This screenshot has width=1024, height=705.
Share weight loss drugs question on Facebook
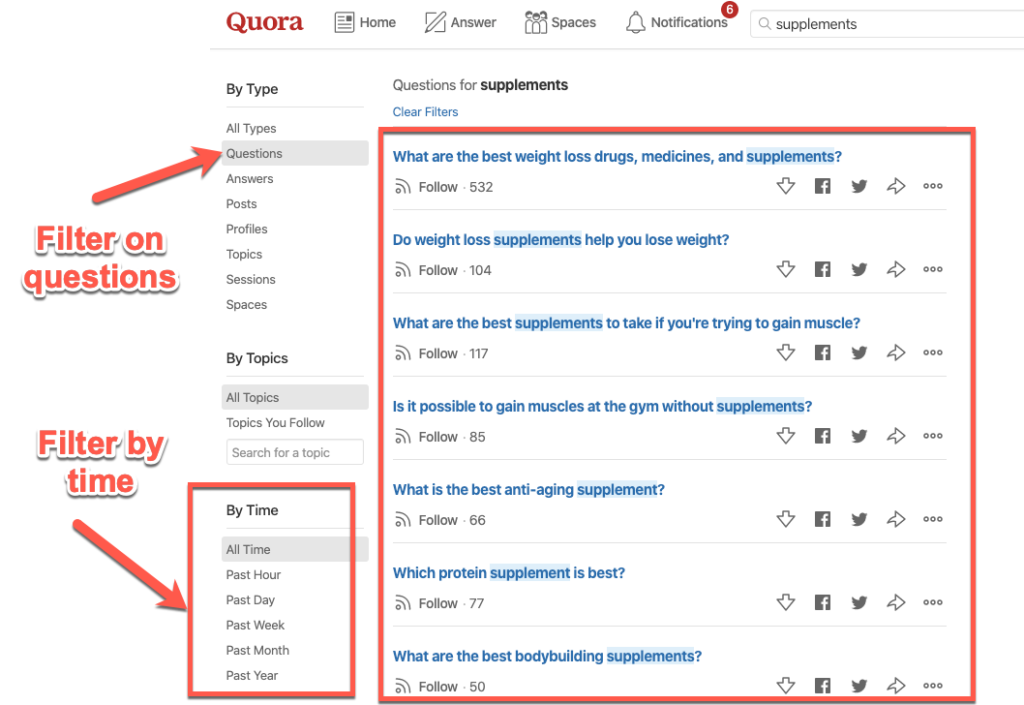(822, 186)
